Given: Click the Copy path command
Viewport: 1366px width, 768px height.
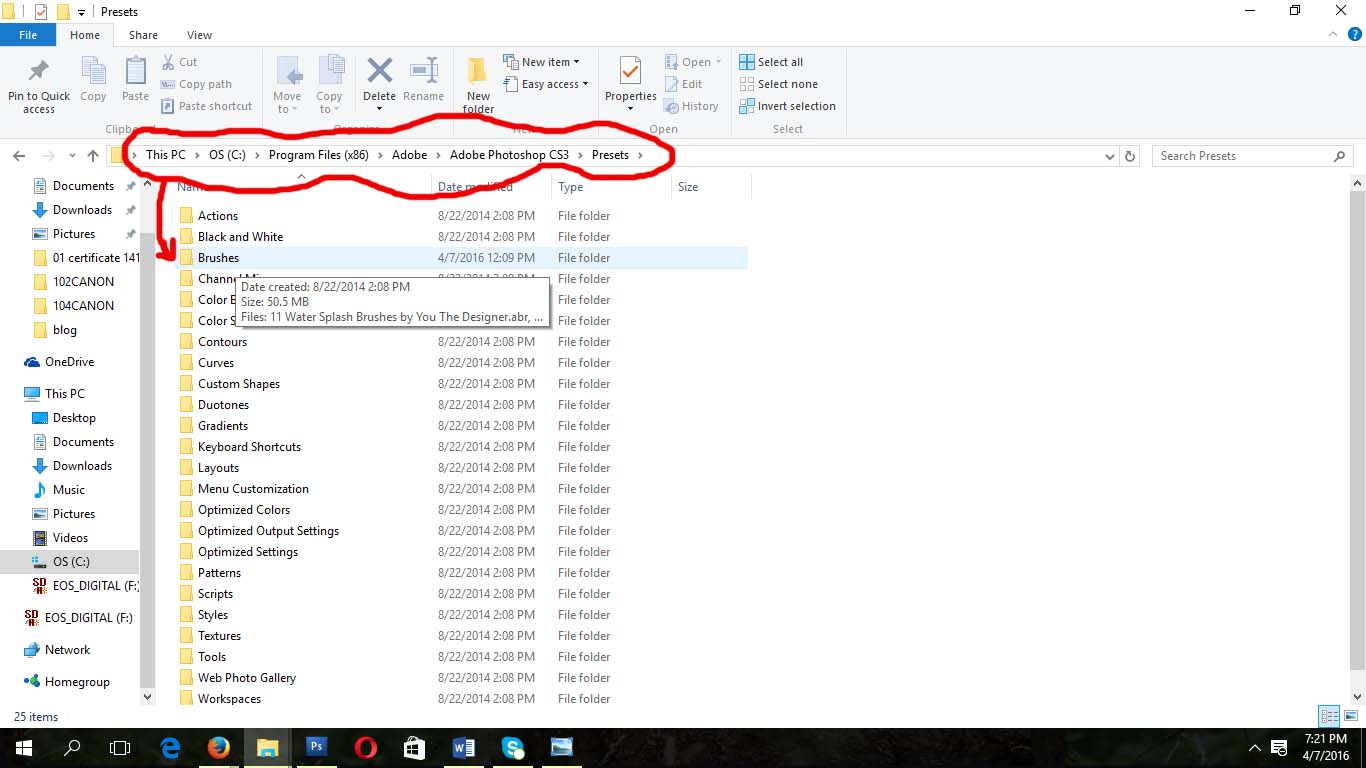Looking at the screenshot, I should [195, 84].
